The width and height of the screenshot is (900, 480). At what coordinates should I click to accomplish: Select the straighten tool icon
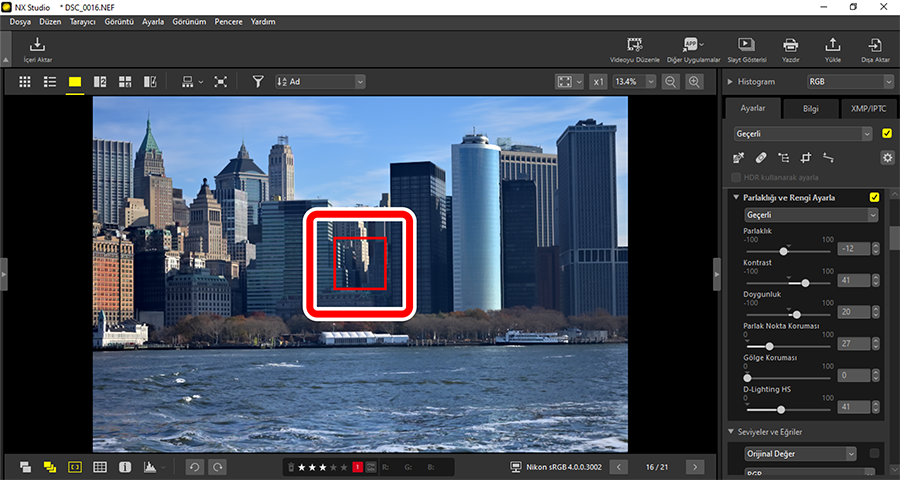[x=828, y=157]
